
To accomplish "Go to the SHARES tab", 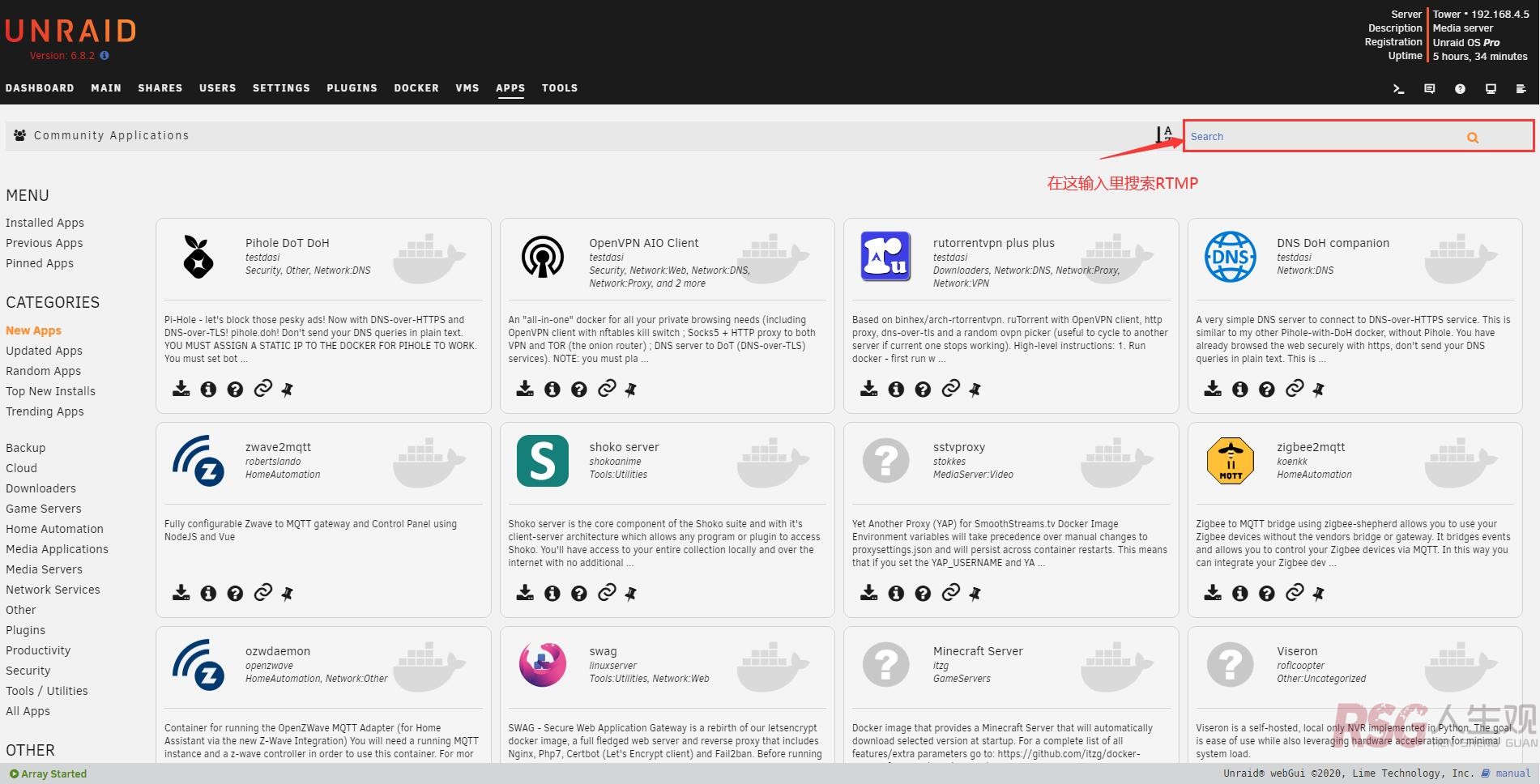I will click(160, 88).
